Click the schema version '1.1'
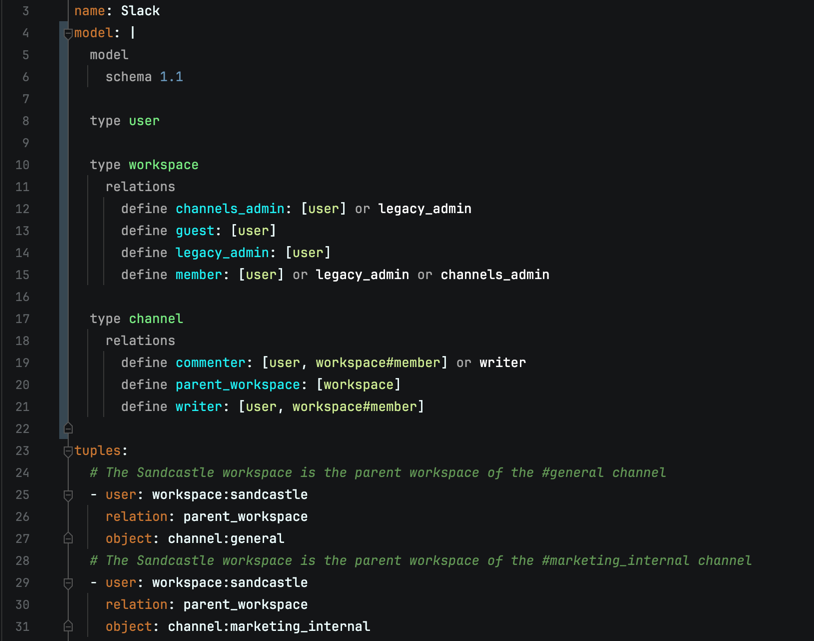Image resolution: width=814 pixels, height=641 pixels. click(x=171, y=77)
